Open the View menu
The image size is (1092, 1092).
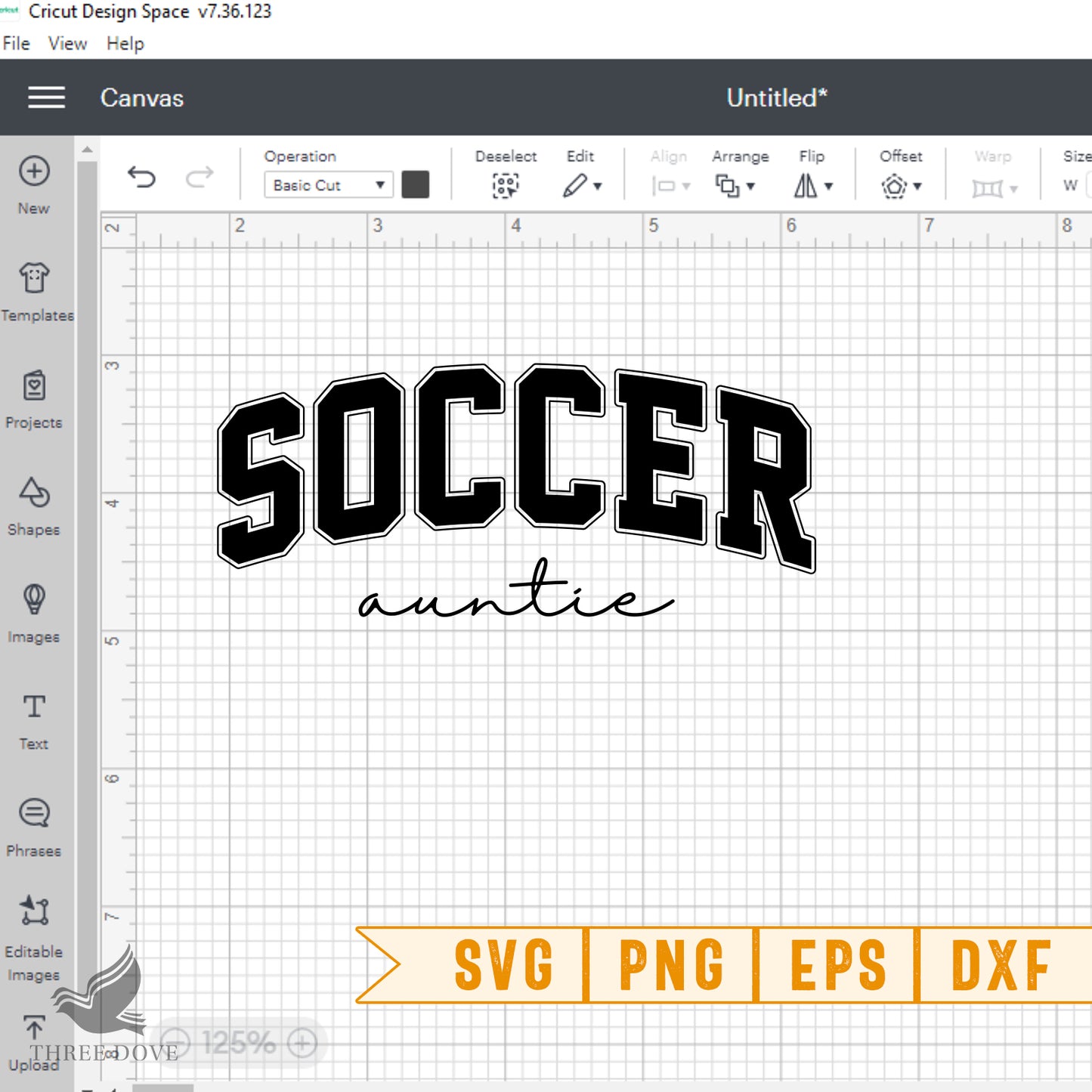67,44
